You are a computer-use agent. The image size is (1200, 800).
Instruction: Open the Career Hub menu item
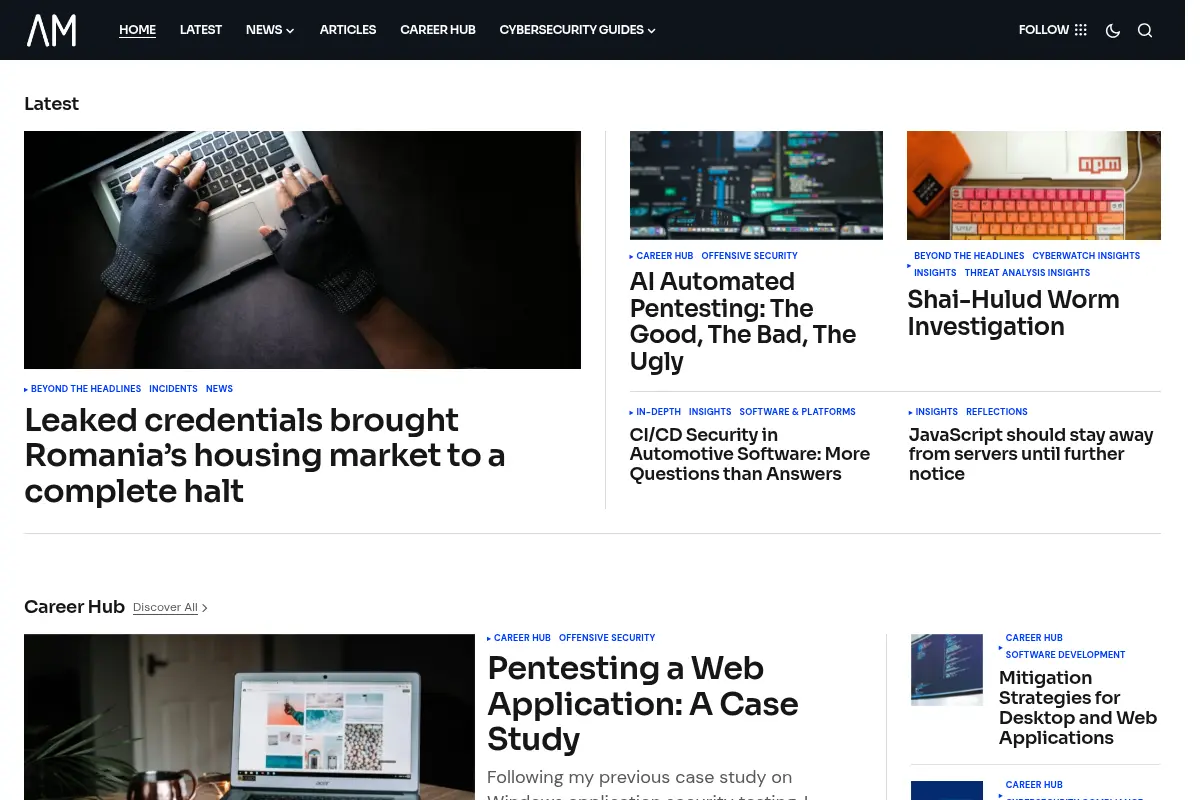coord(438,30)
